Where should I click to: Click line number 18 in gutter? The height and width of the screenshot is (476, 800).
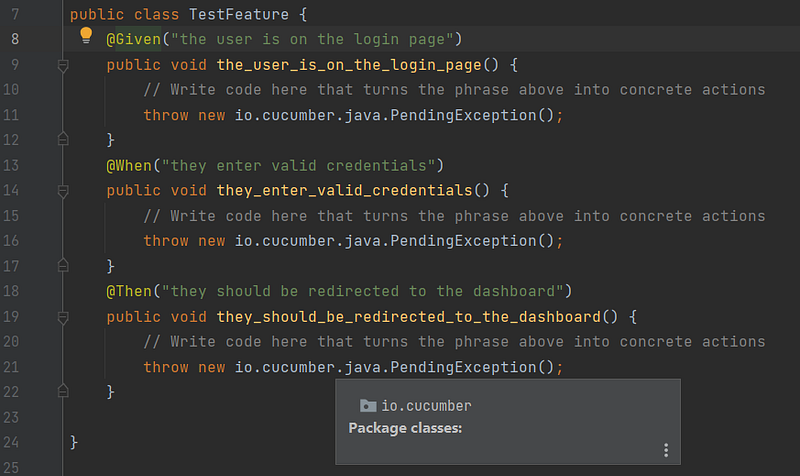[11, 291]
